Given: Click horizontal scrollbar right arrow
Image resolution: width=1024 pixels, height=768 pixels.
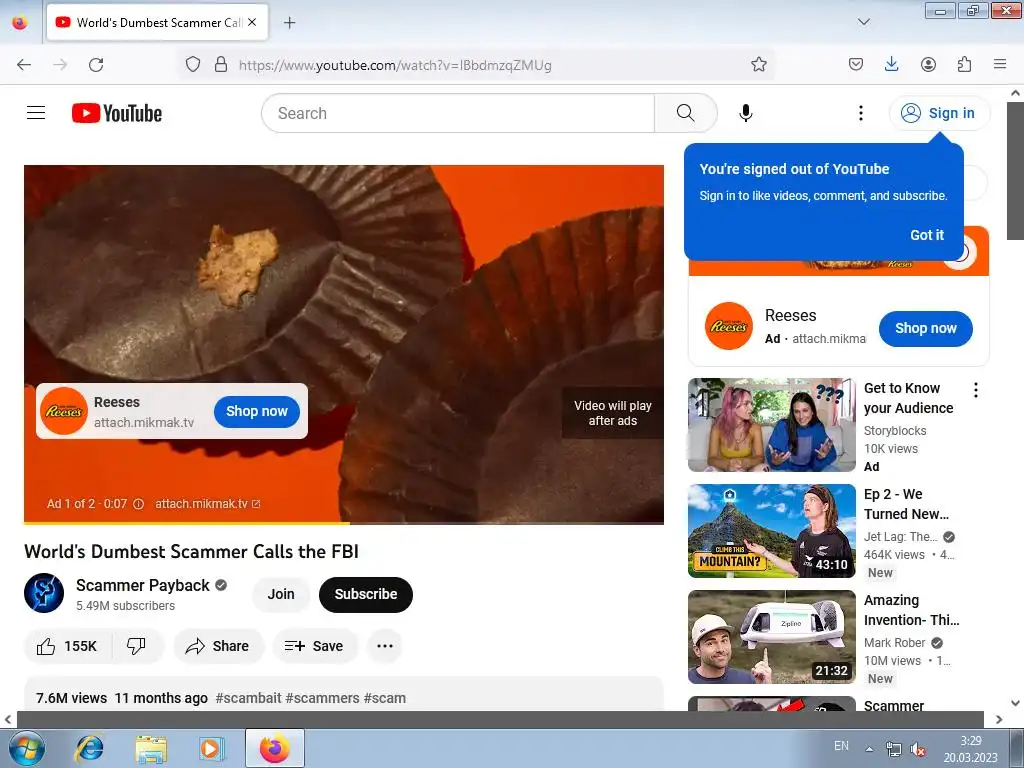Looking at the screenshot, I should 999,719.
